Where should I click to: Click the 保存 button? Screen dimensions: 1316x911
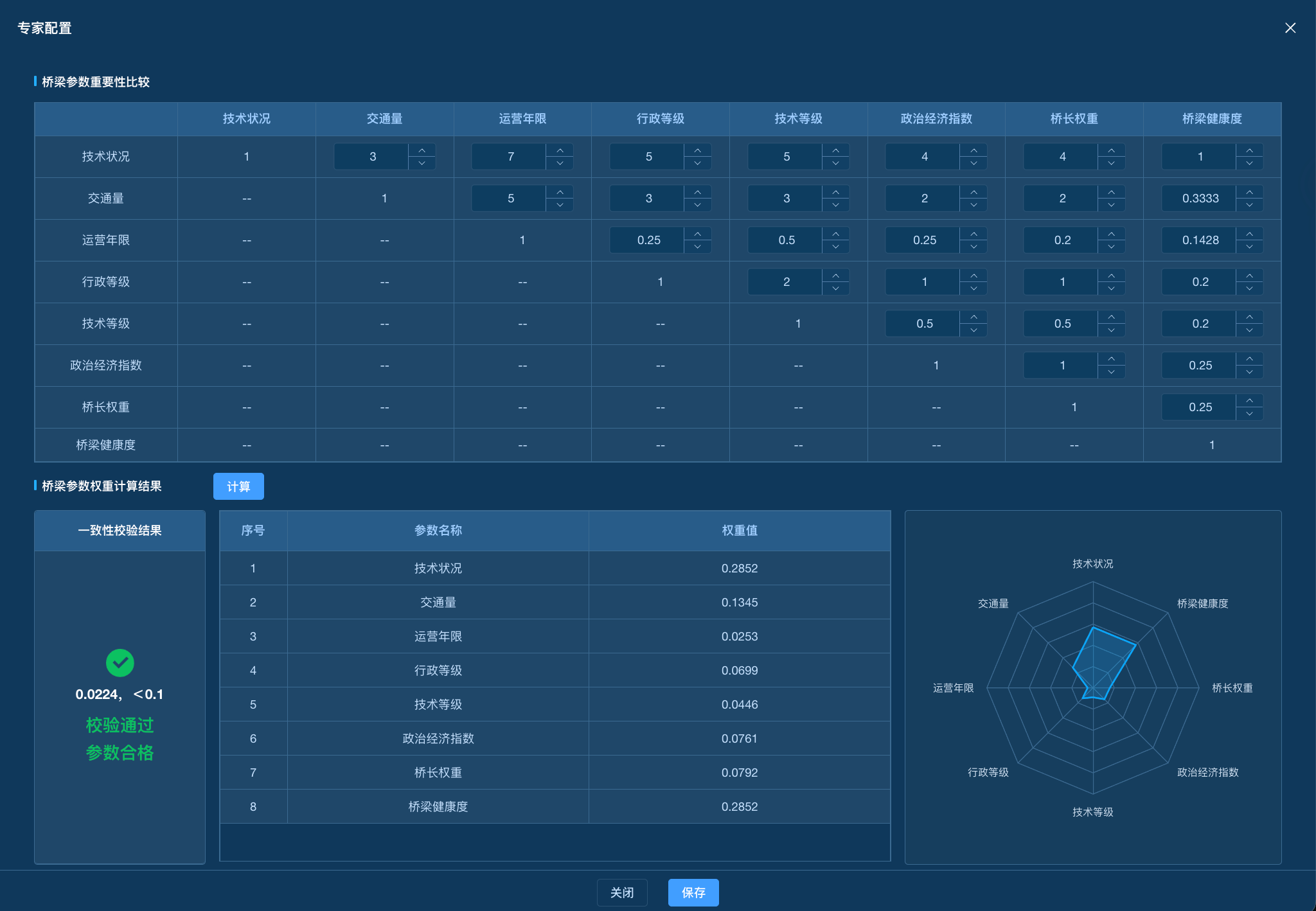tap(693, 892)
